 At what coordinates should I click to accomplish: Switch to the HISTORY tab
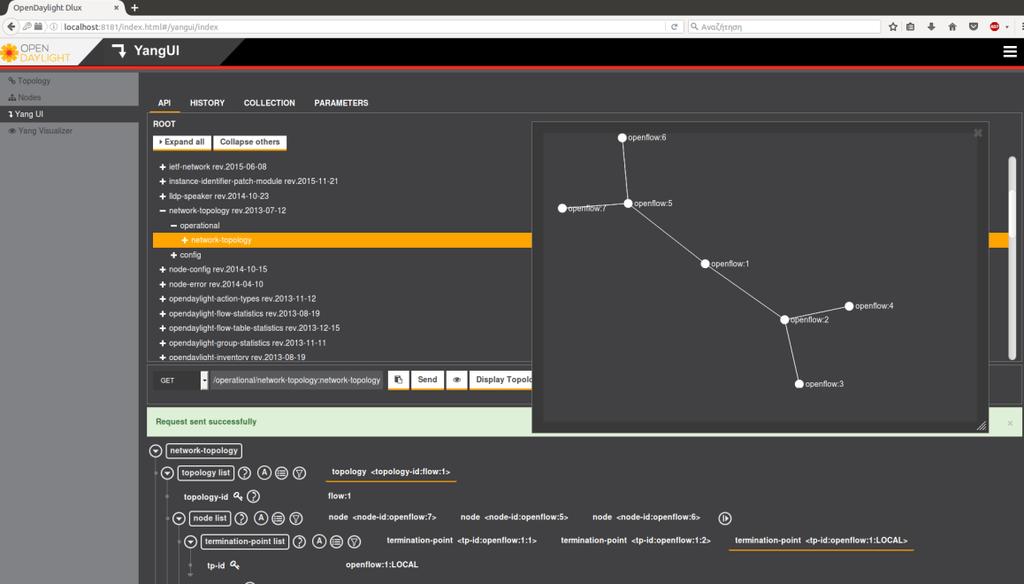207,103
